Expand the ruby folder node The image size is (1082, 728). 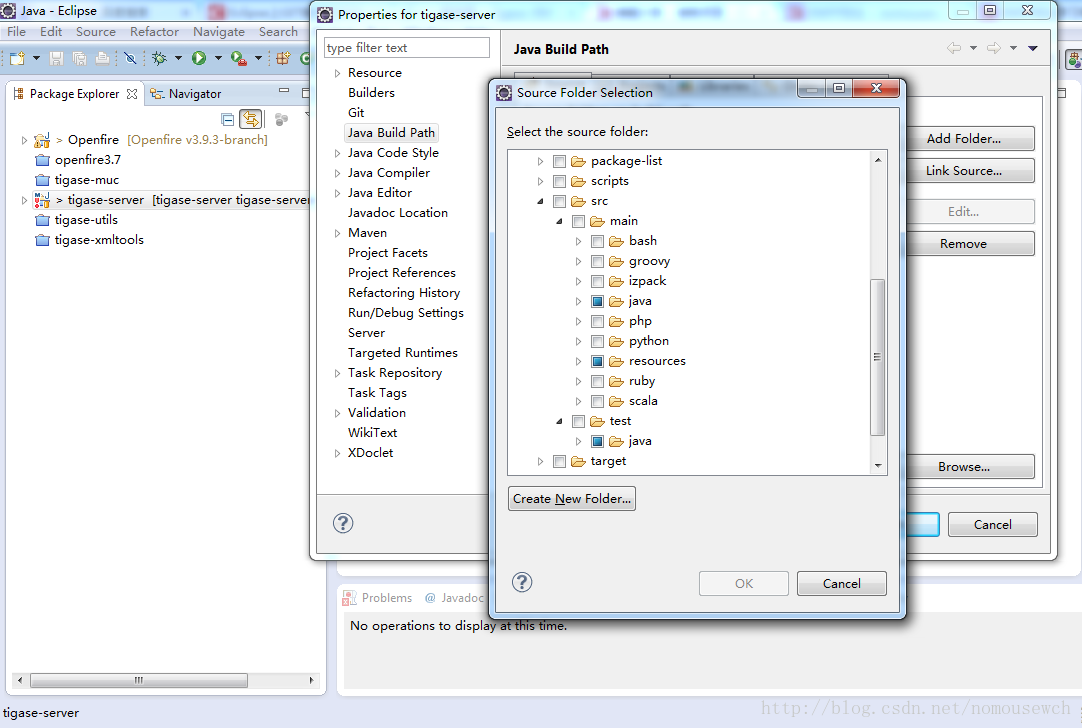tap(578, 382)
